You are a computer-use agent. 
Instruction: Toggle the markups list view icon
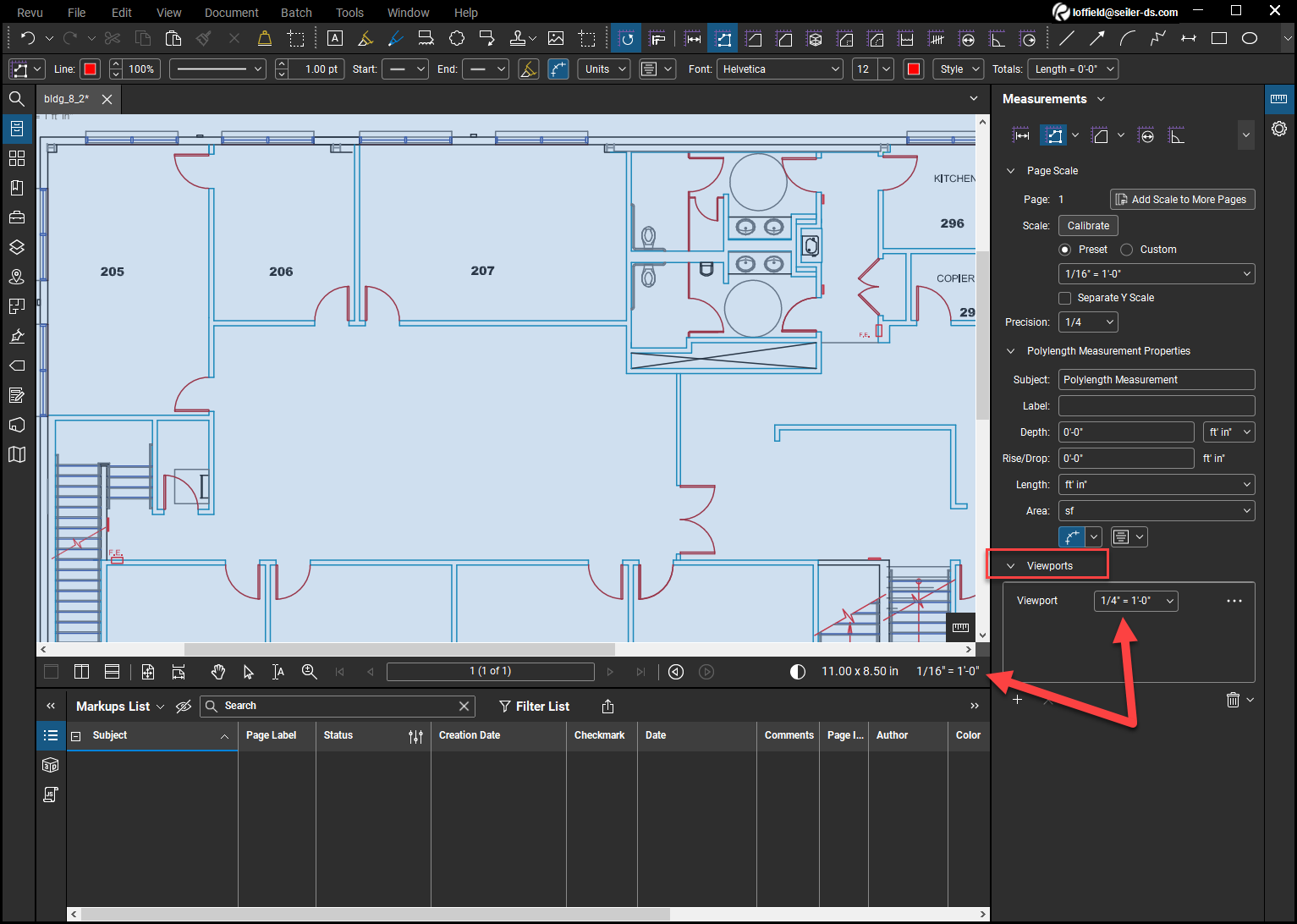click(x=51, y=735)
